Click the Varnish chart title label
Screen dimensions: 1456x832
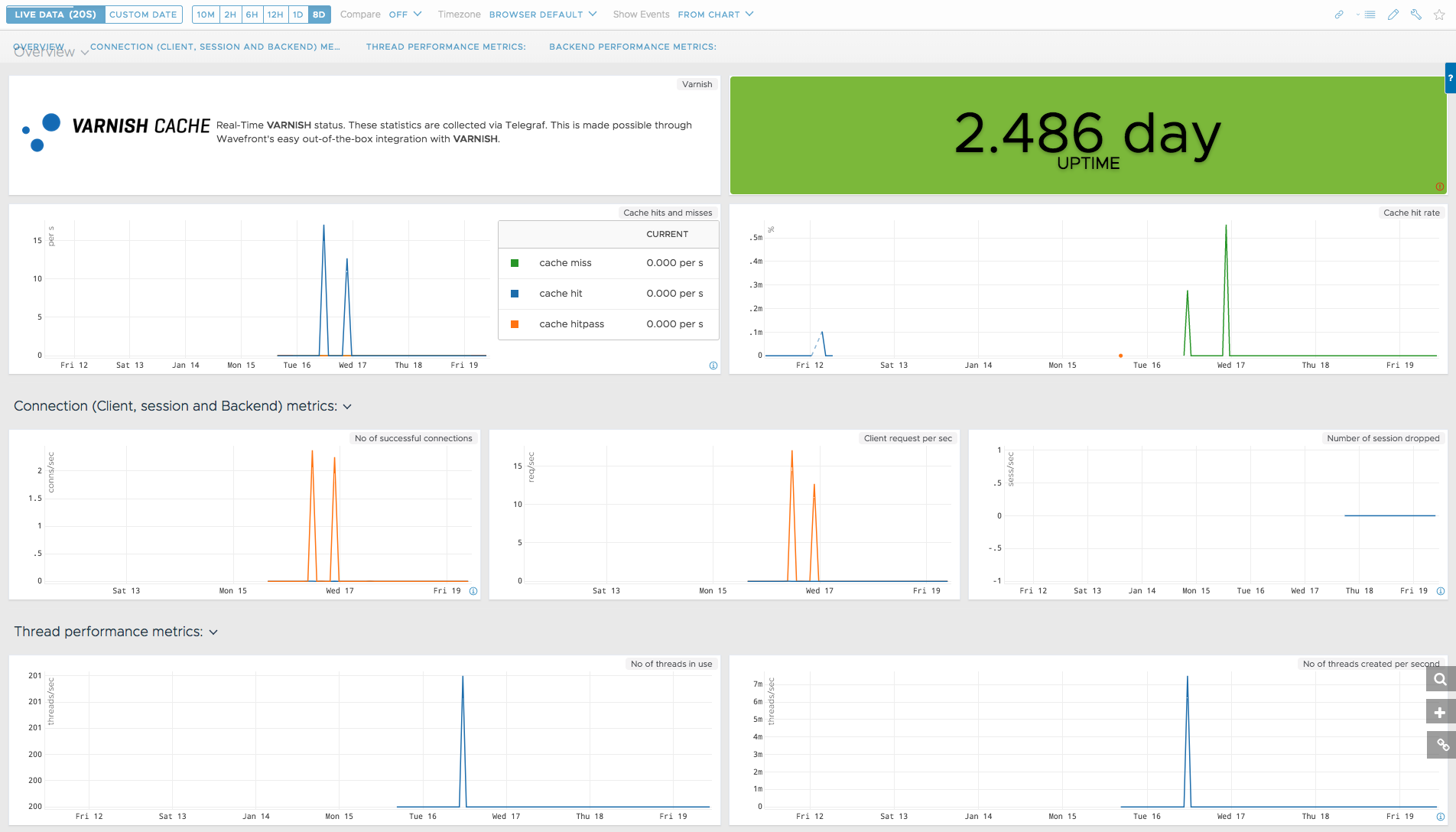click(697, 84)
